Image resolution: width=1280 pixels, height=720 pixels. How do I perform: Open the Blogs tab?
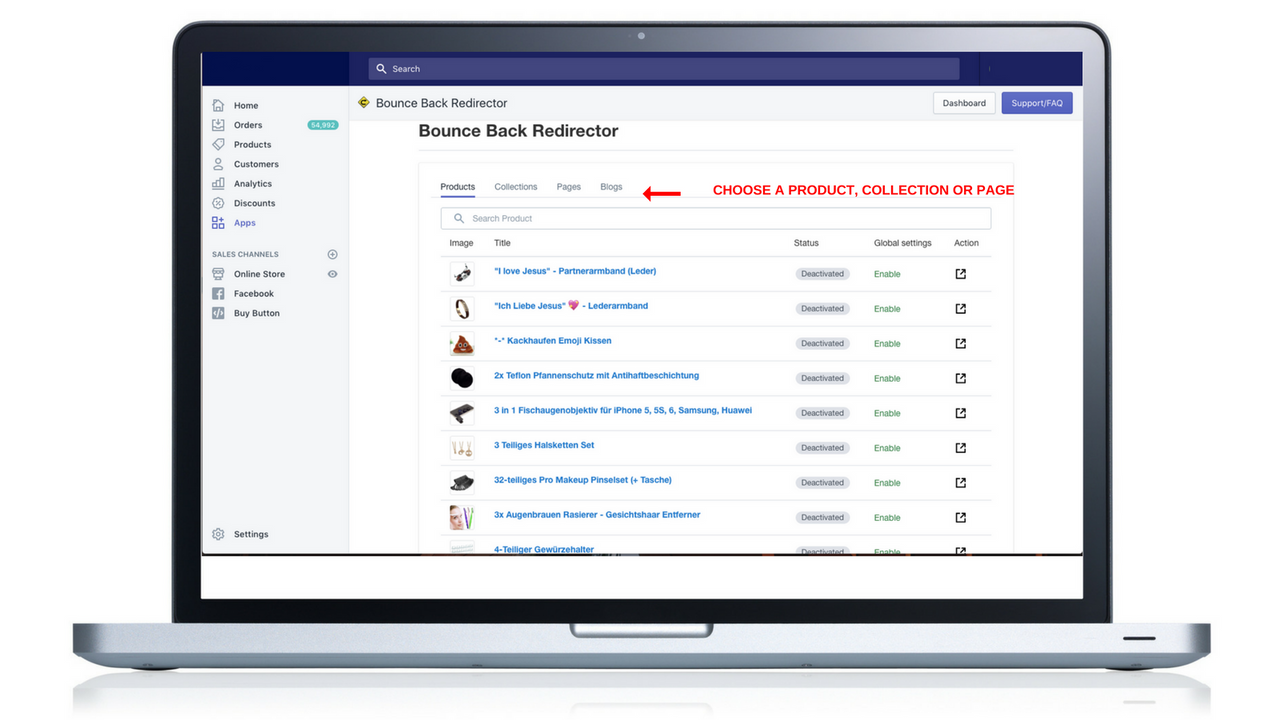coord(611,186)
